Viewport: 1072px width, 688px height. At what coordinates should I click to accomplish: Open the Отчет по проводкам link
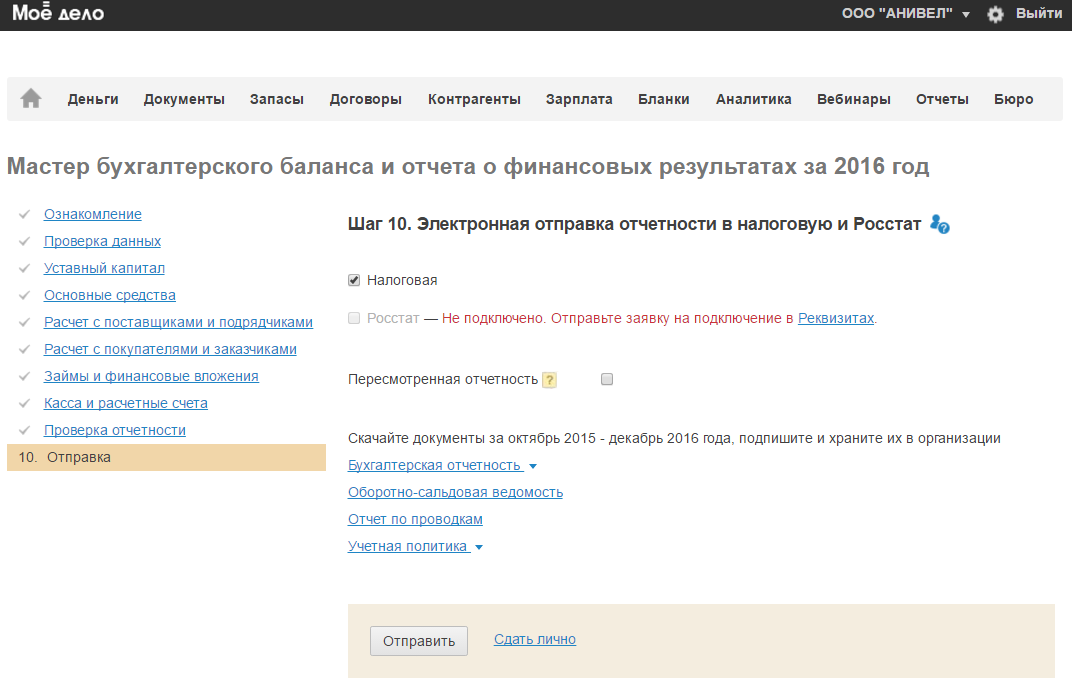[415, 520]
